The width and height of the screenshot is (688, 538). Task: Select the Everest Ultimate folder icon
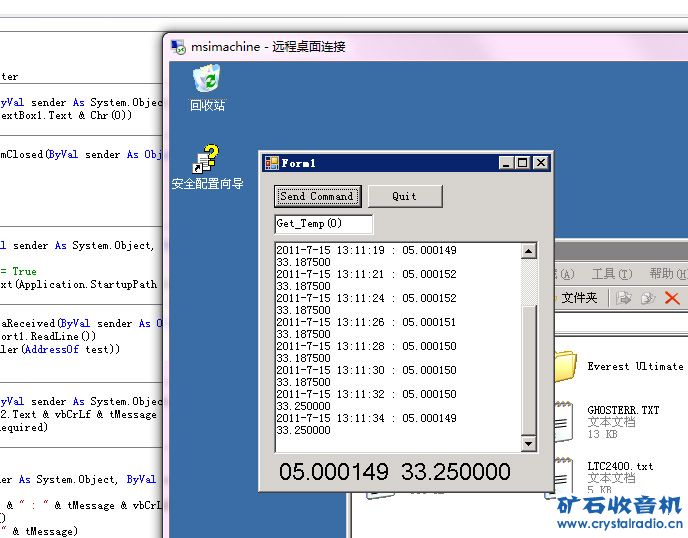pos(566,365)
